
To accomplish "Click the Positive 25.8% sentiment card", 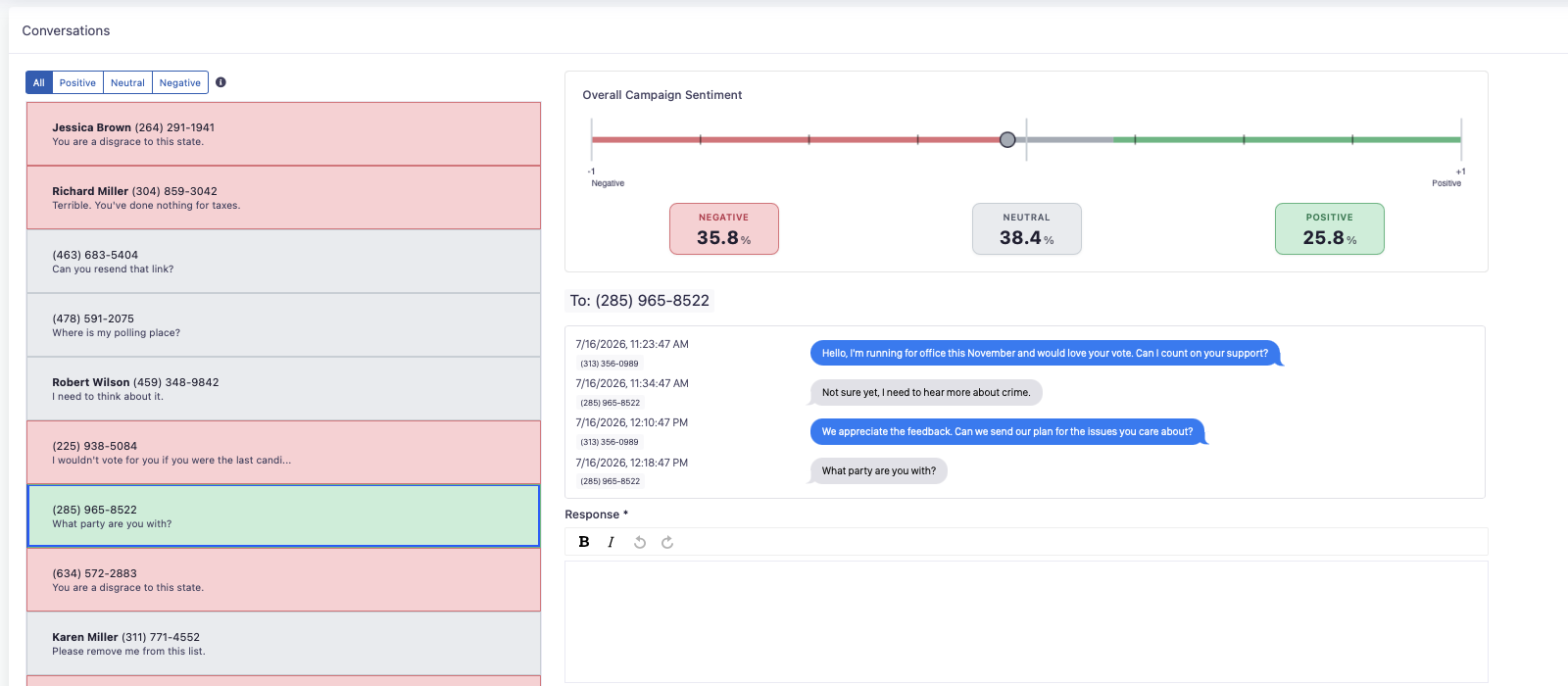I will pos(1330,228).
